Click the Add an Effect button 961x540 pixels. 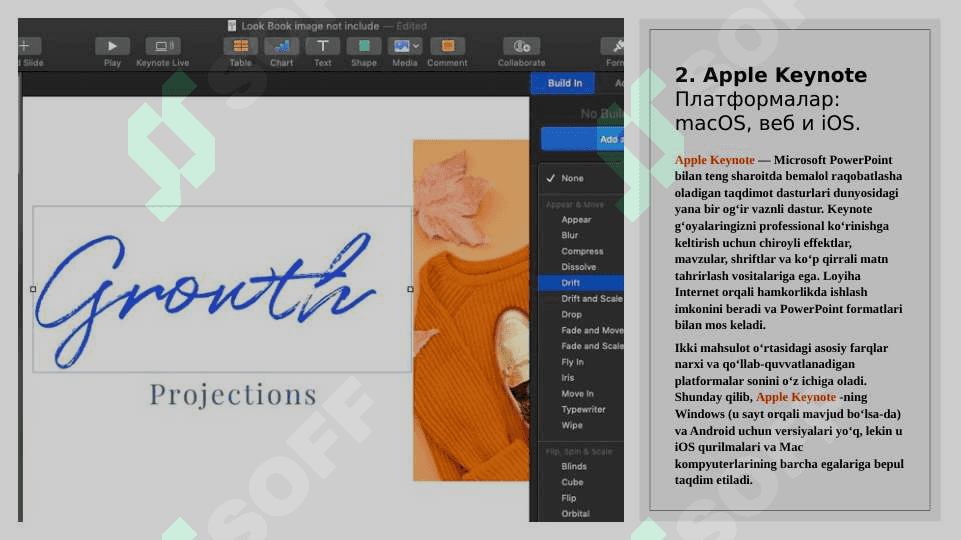point(582,139)
